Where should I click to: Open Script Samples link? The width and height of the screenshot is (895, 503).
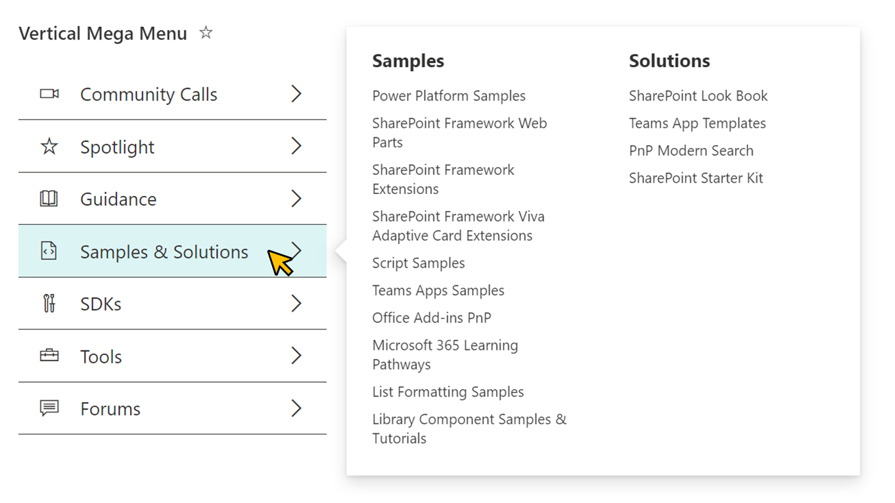point(418,263)
